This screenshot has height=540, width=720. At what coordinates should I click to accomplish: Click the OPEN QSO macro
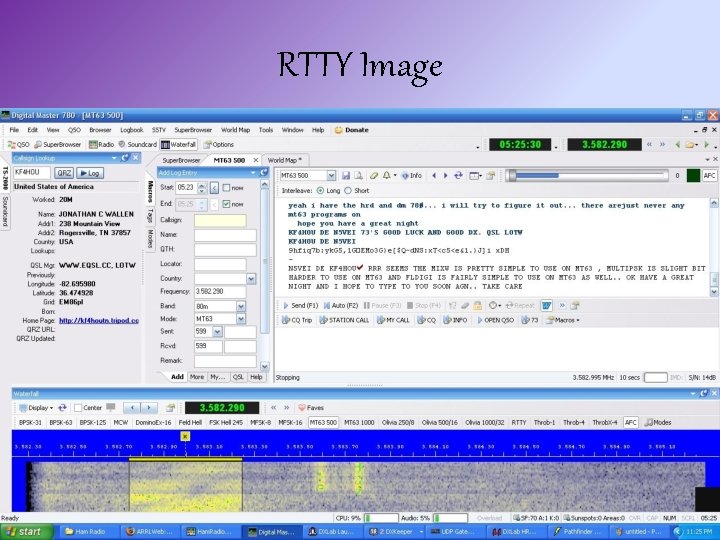[495, 320]
